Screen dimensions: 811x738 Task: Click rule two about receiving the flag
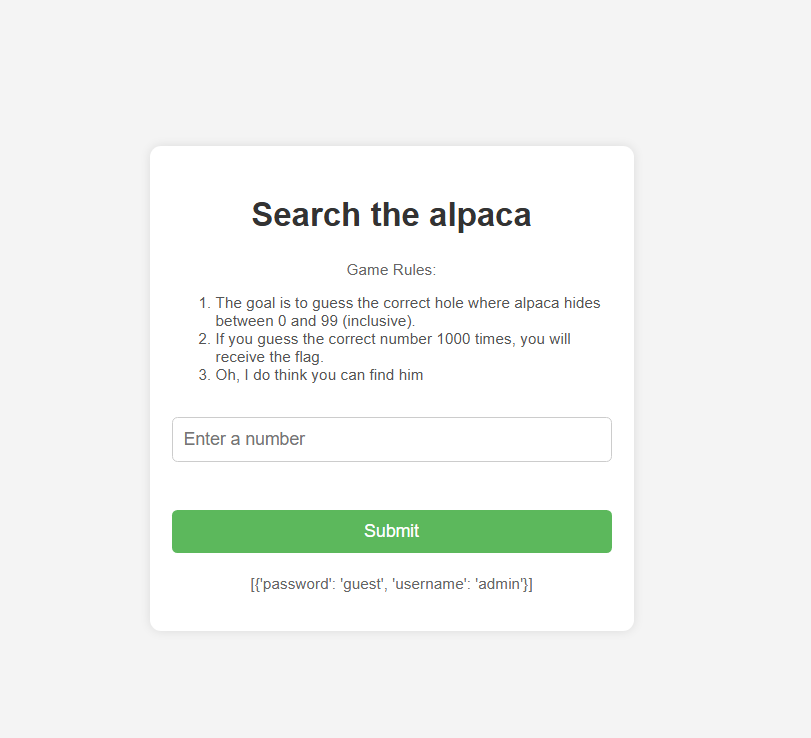click(393, 348)
